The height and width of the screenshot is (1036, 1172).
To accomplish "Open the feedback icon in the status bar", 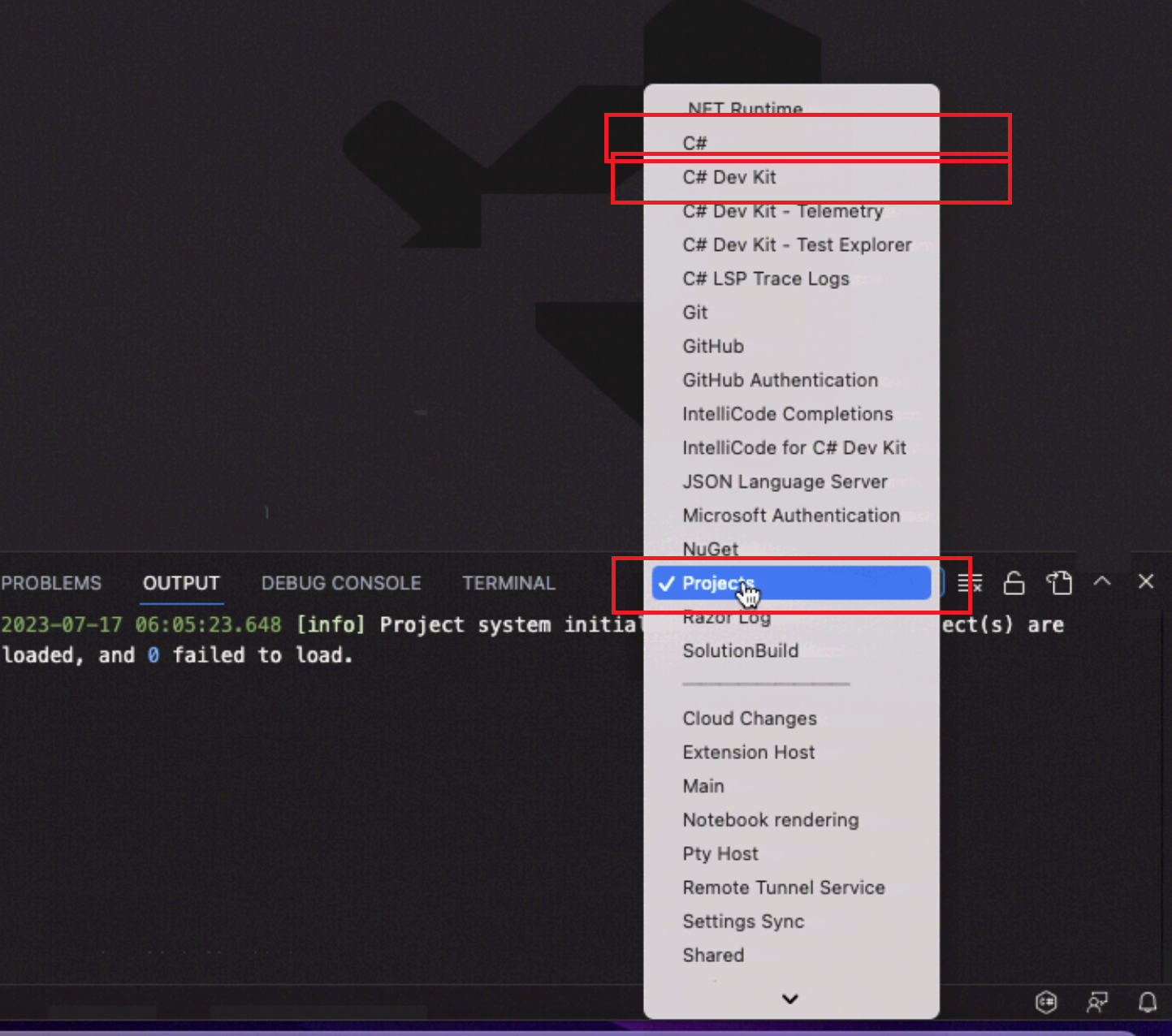I will click(1097, 1002).
